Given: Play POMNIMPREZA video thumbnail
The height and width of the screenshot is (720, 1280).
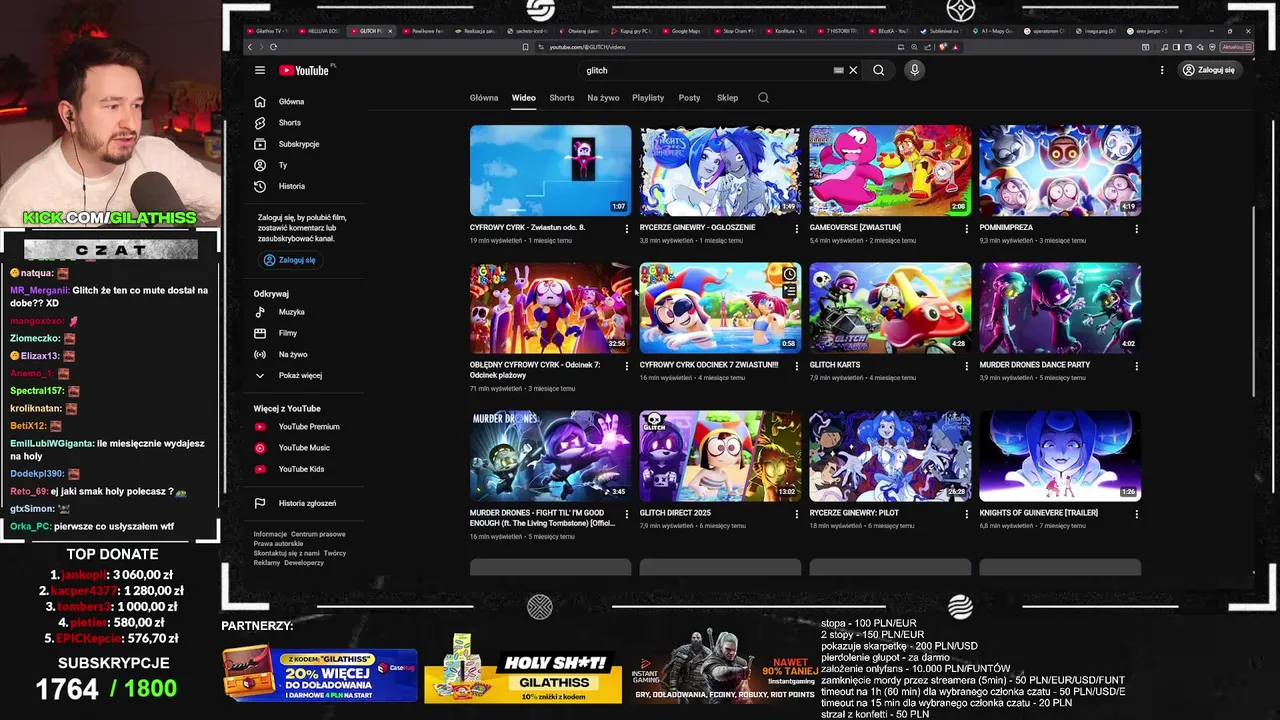Looking at the screenshot, I should (1060, 170).
